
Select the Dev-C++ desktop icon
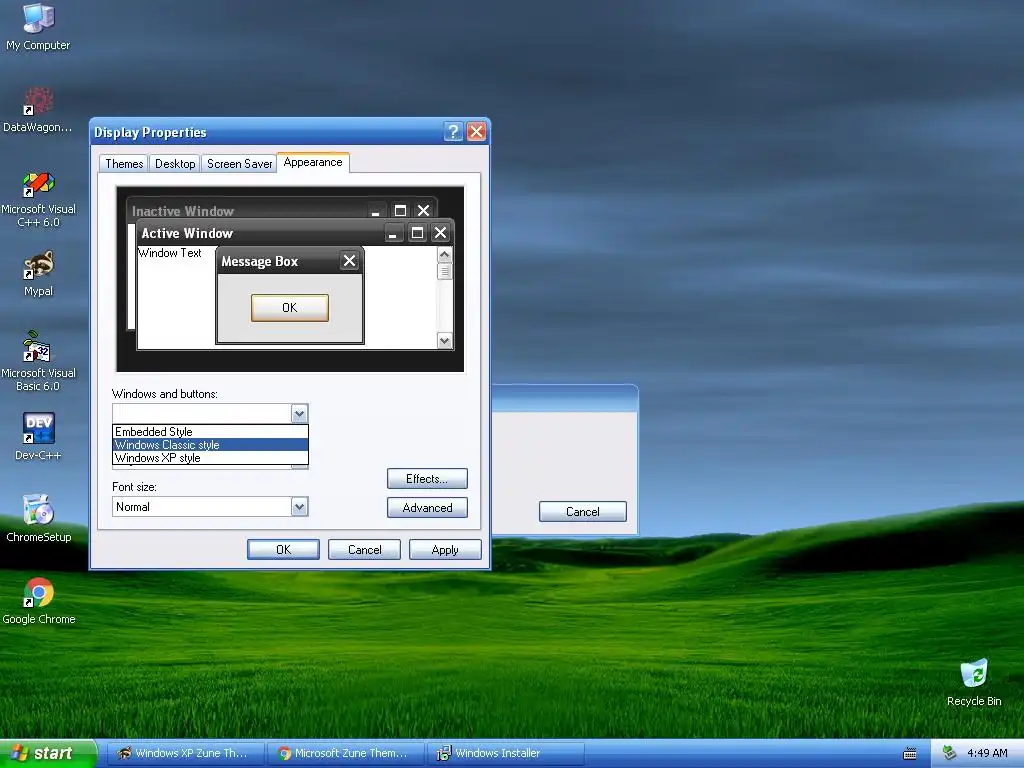click(38, 436)
